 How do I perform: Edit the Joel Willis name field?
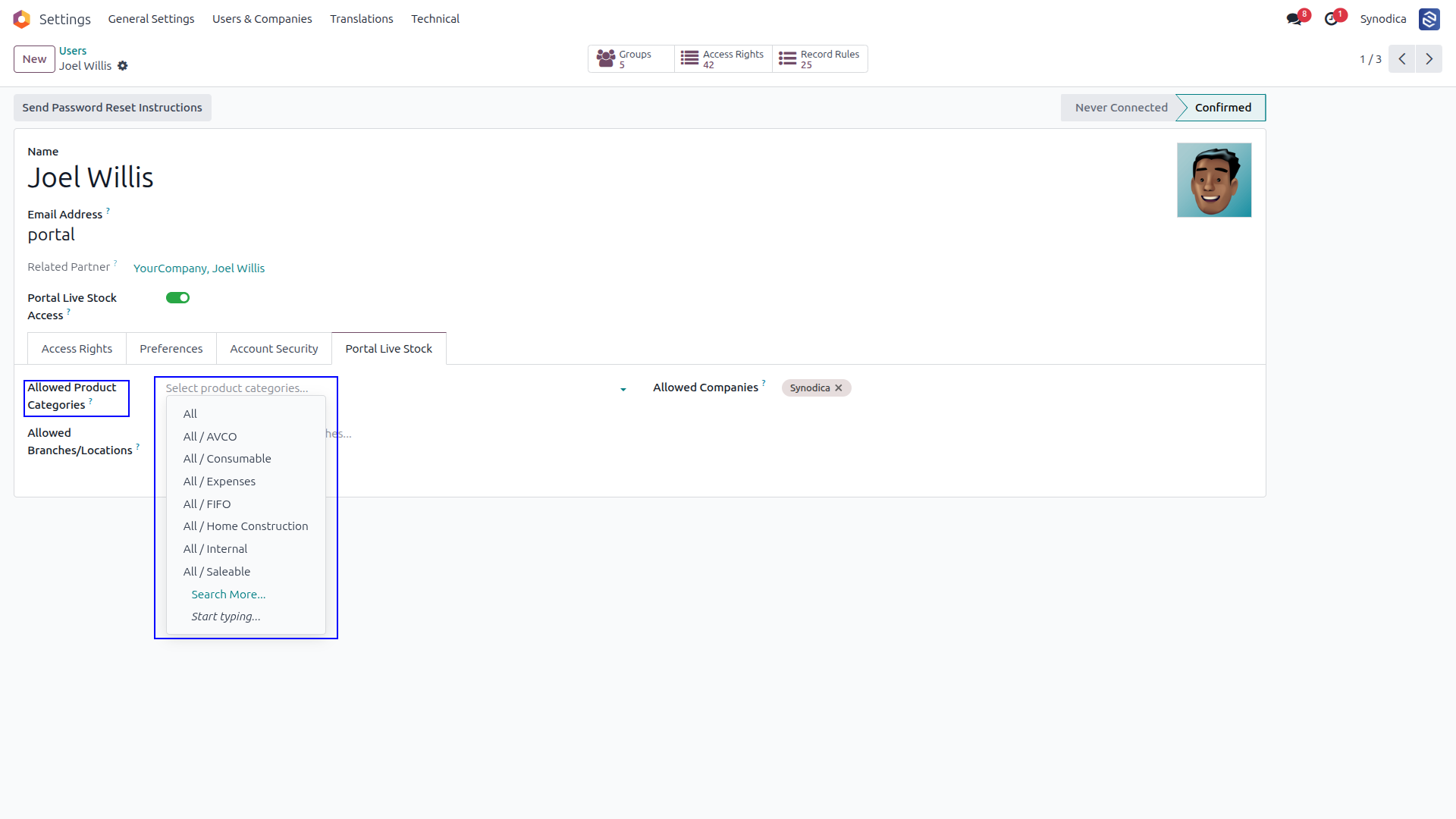click(91, 177)
